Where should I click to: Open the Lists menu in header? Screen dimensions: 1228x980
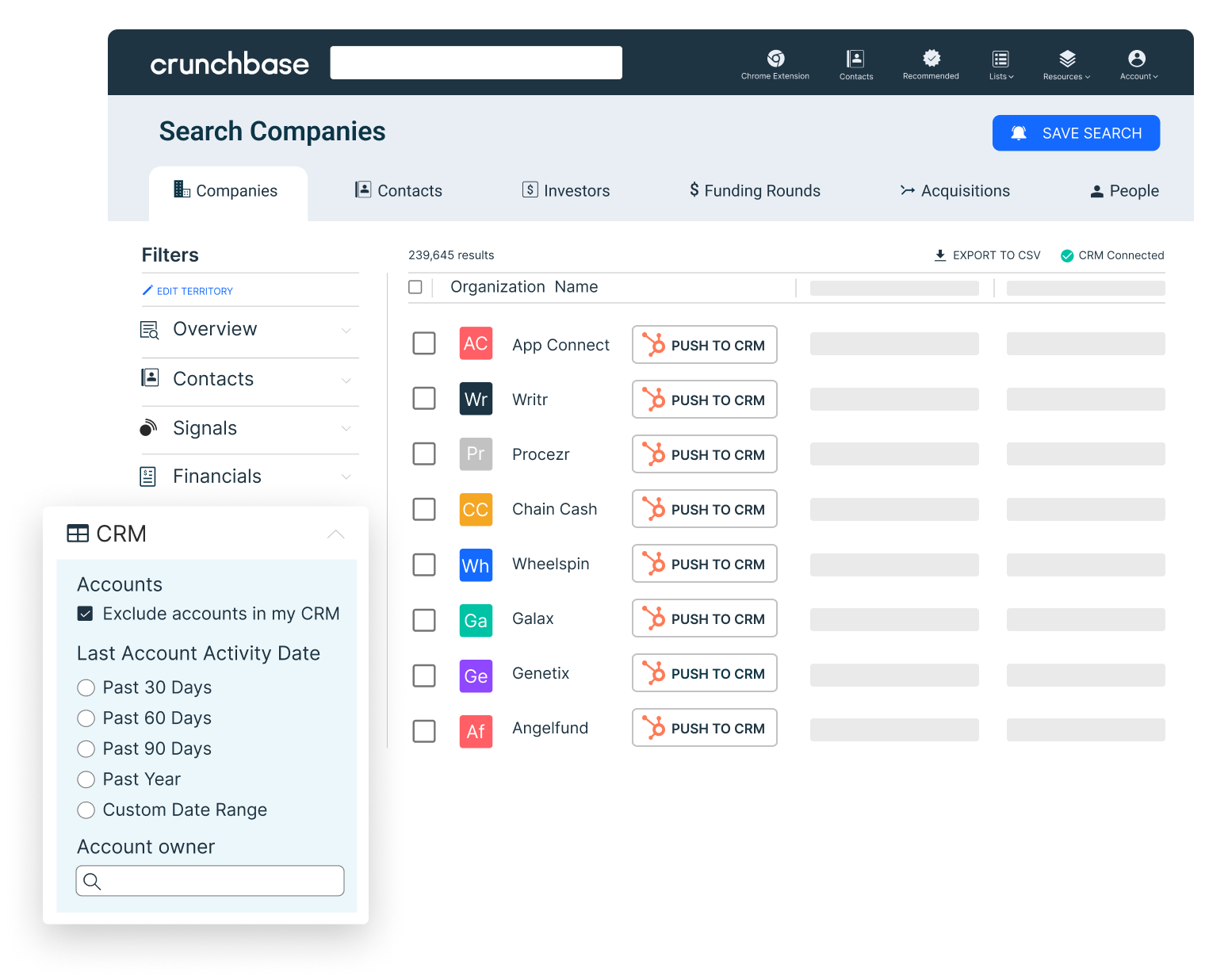coord(1001,64)
